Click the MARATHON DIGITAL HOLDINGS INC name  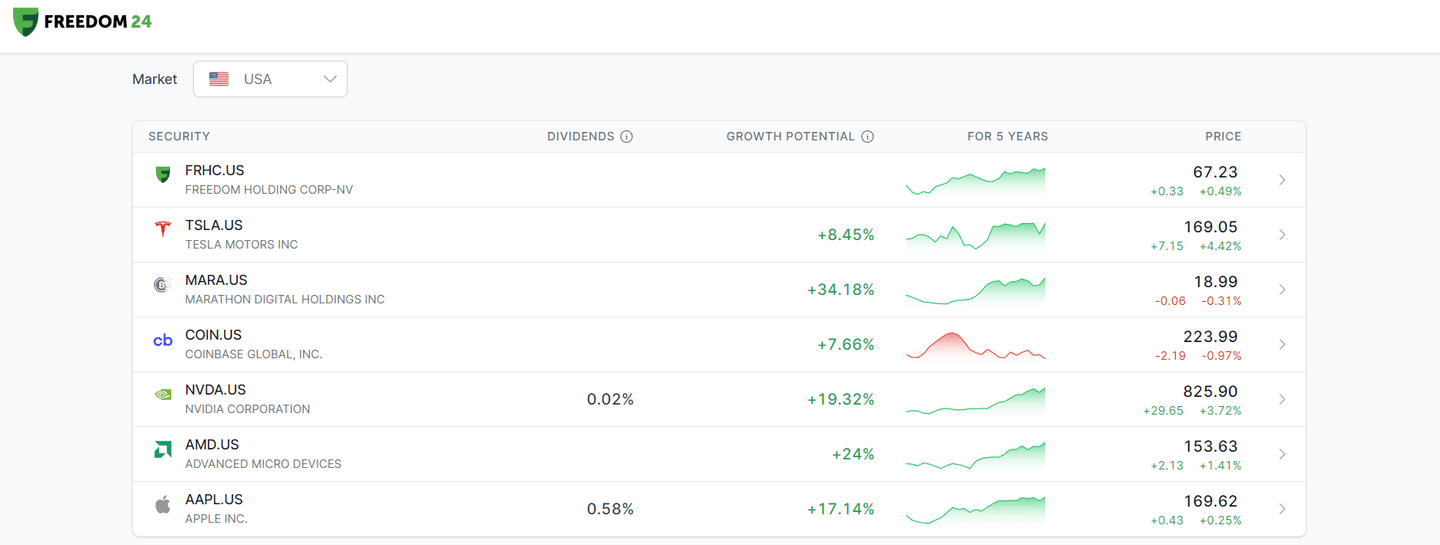[285, 299]
